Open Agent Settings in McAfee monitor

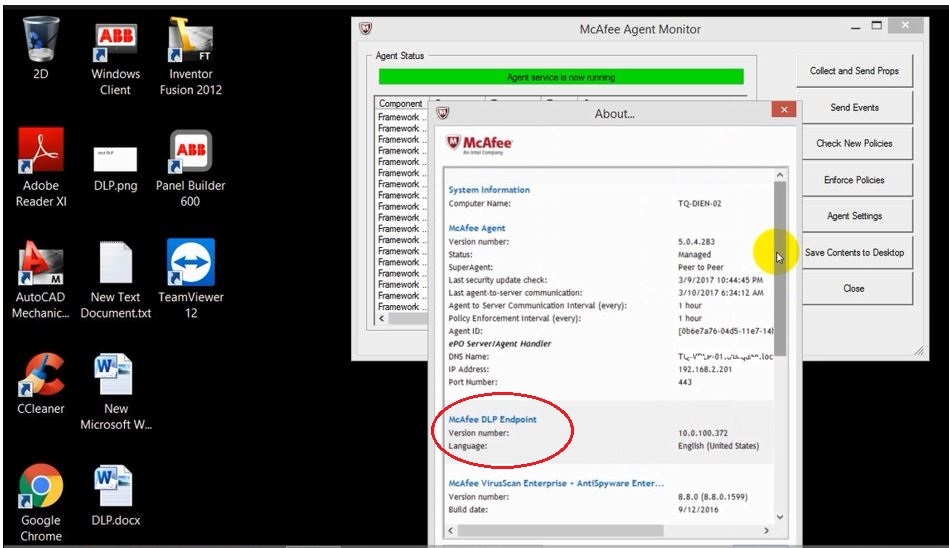click(x=854, y=216)
